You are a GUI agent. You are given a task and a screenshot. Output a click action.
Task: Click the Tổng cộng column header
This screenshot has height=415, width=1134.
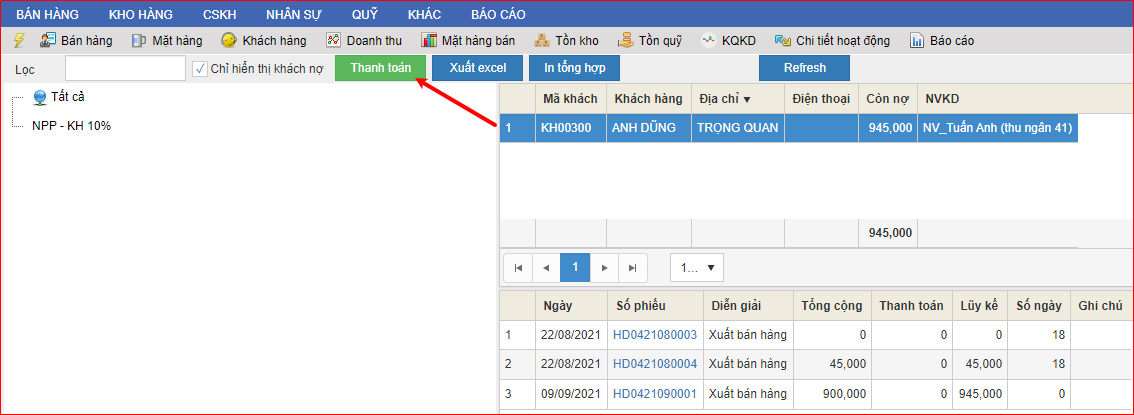pos(832,306)
